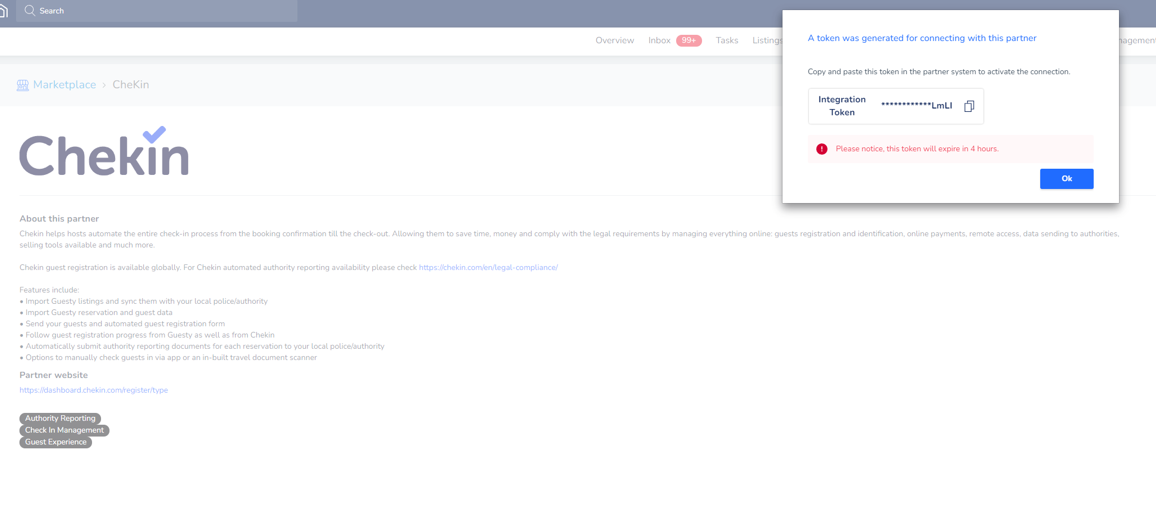1156x505 pixels.
Task: Click the Marketplace storefront icon in the breadcrumb
Action: tap(22, 85)
